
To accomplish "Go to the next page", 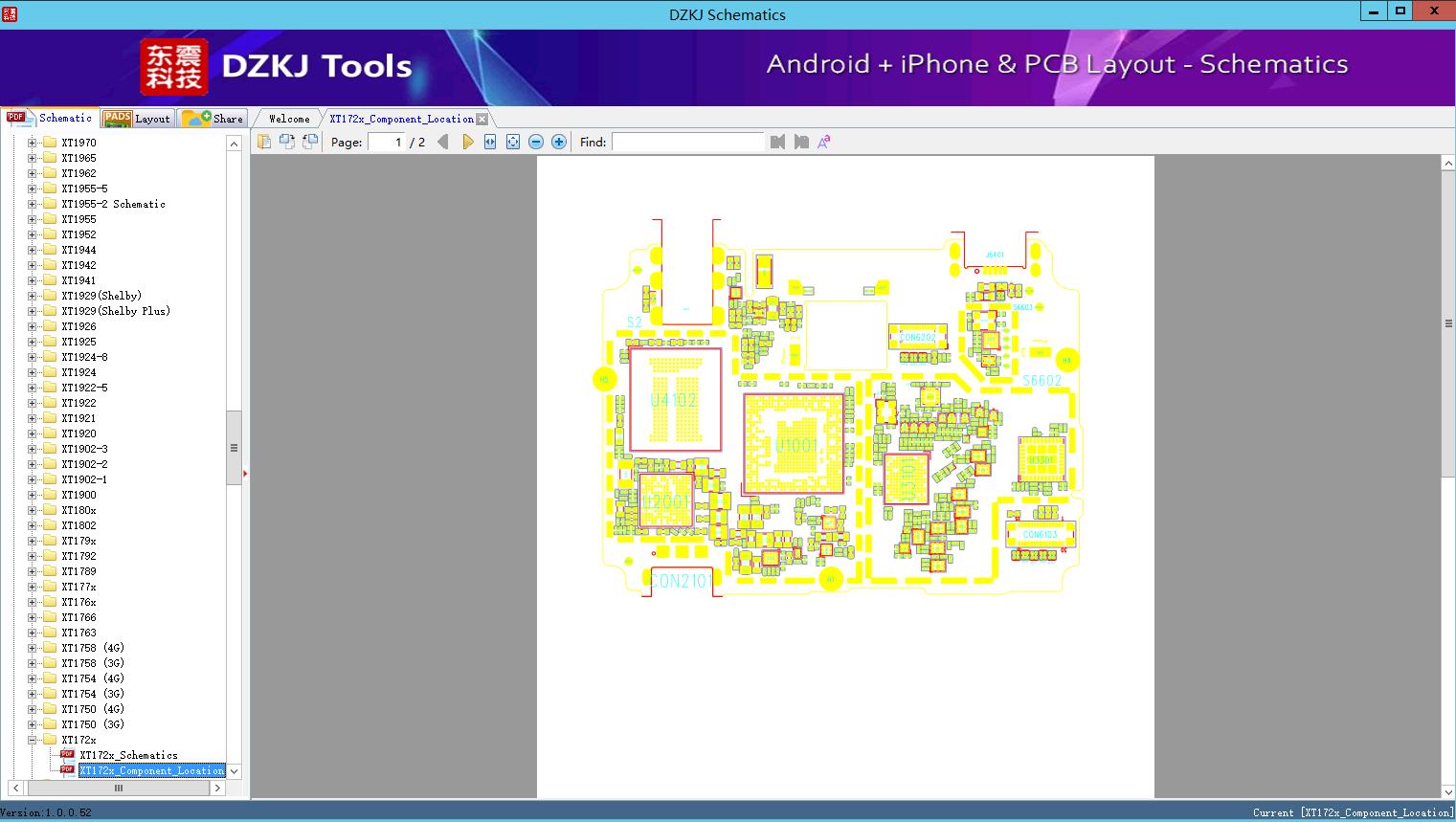I will [x=467, y=142].
